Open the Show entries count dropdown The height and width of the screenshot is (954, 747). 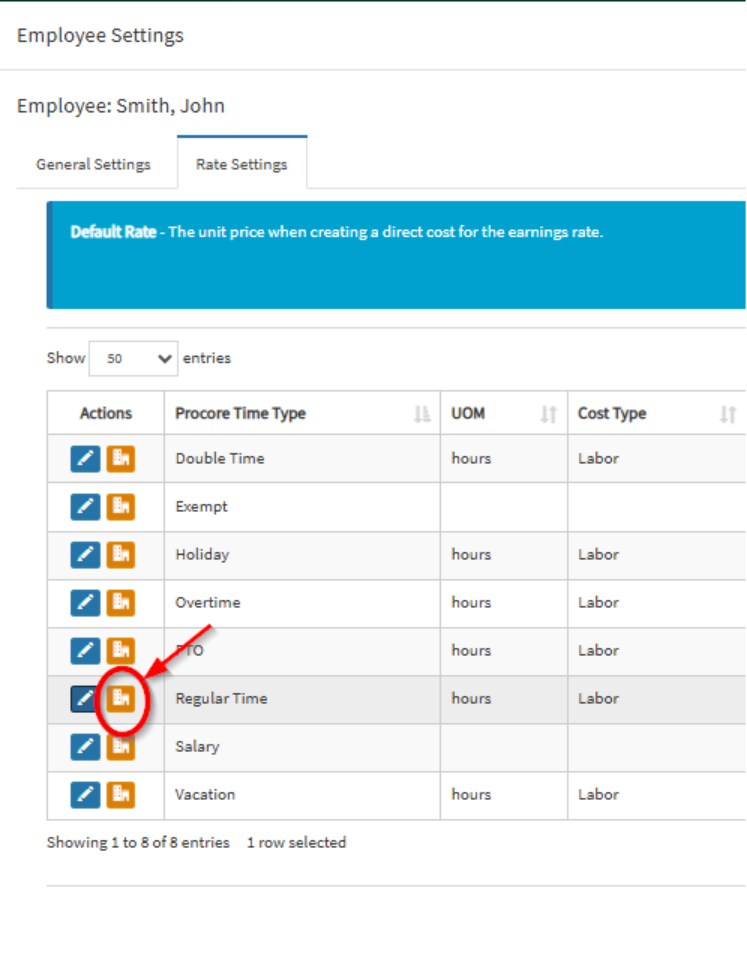pos(133,358)
